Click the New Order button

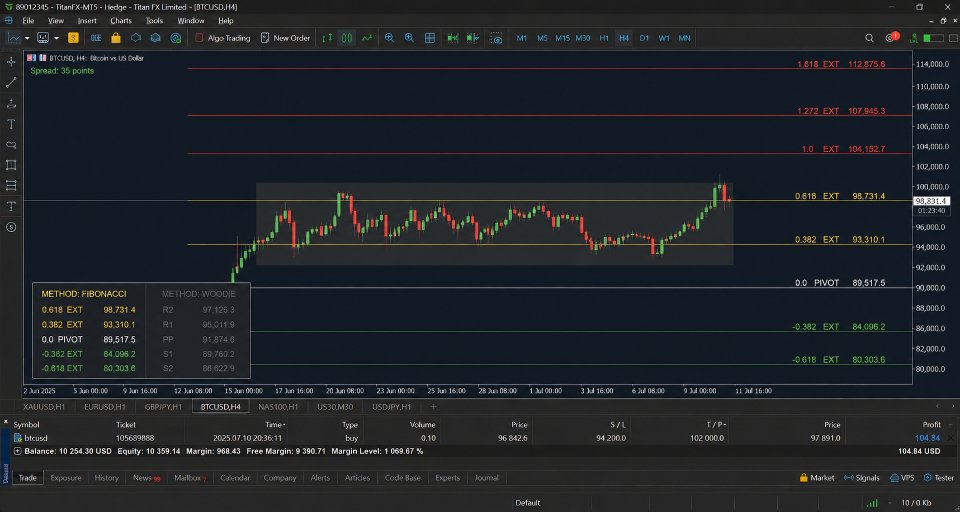[x=285, y=38]
